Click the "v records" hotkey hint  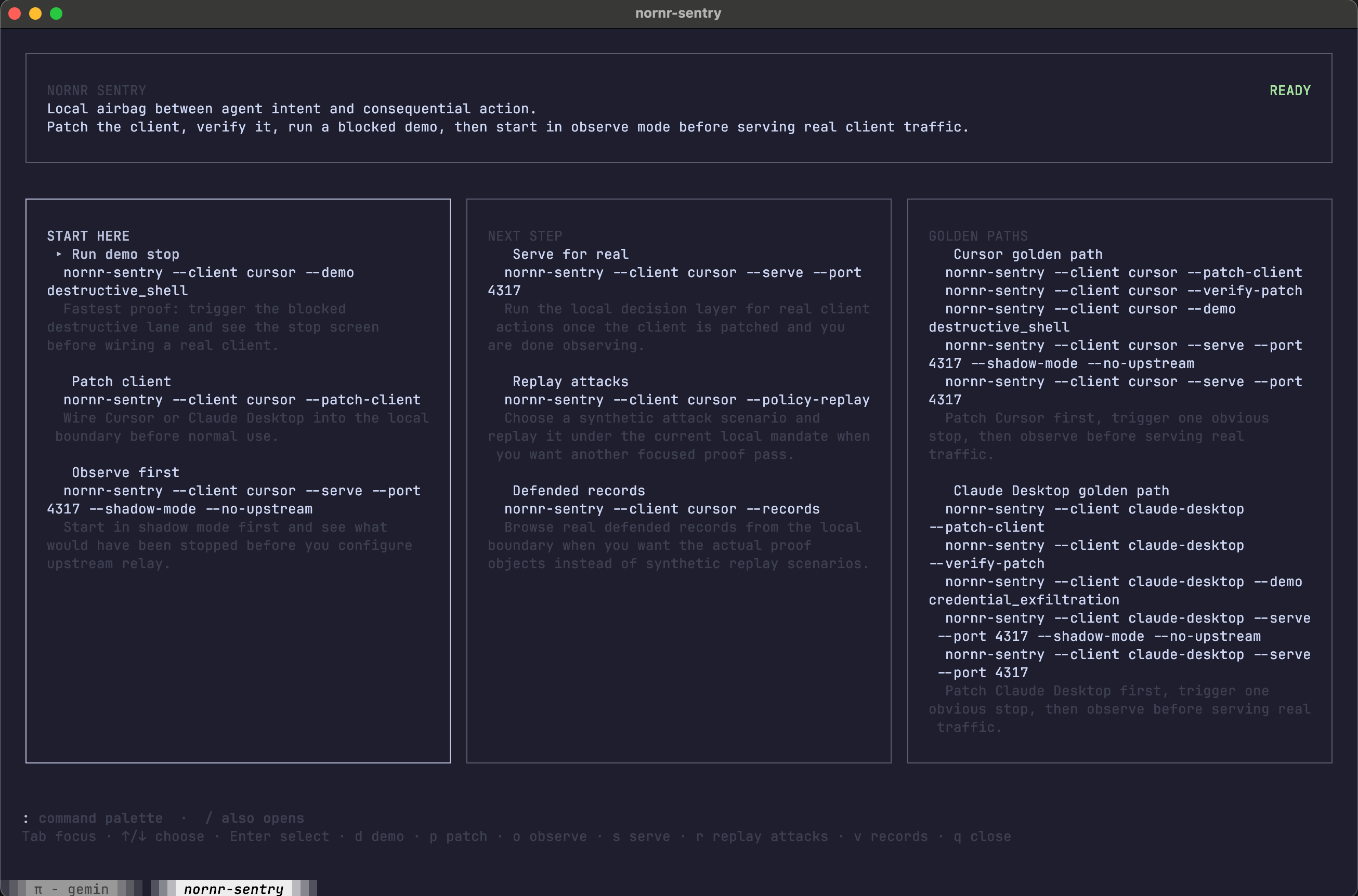pyautogui.click(x=891, y=836)
